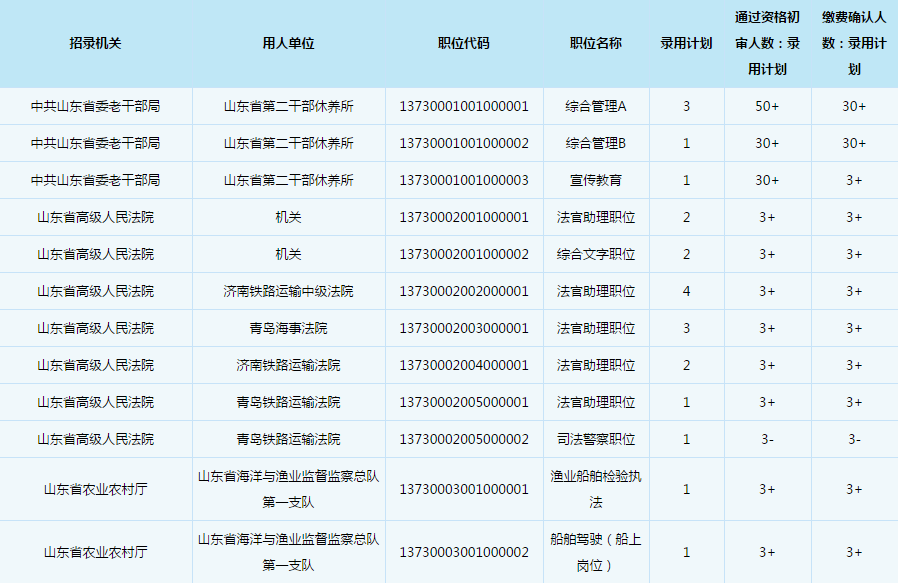This screenshot has height=583, width=898.
Task: Click the 船舶驾驶（船上岗位） position name
Action: [596, 552]
